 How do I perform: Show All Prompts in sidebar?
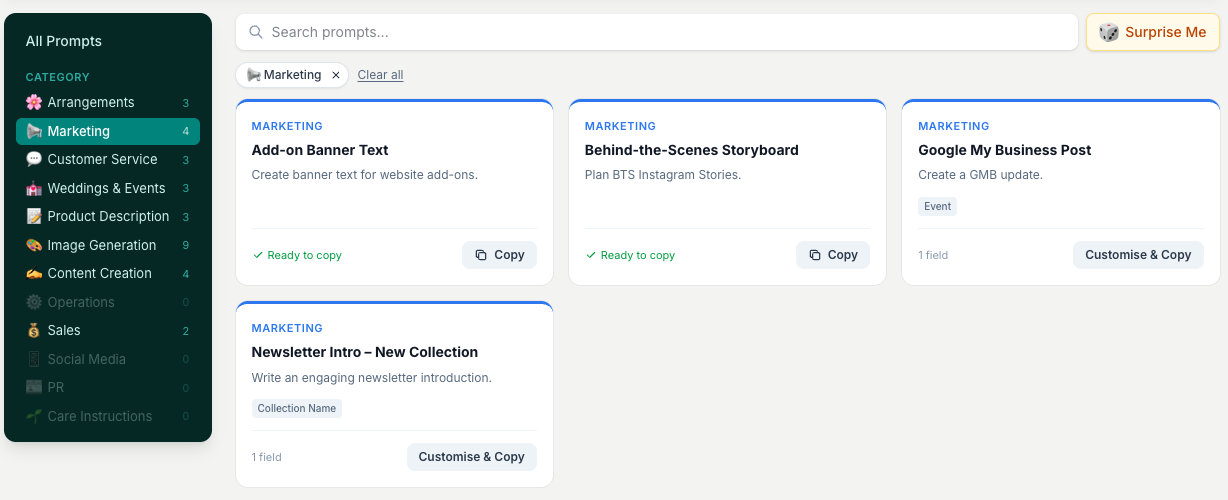coord(64,41)
